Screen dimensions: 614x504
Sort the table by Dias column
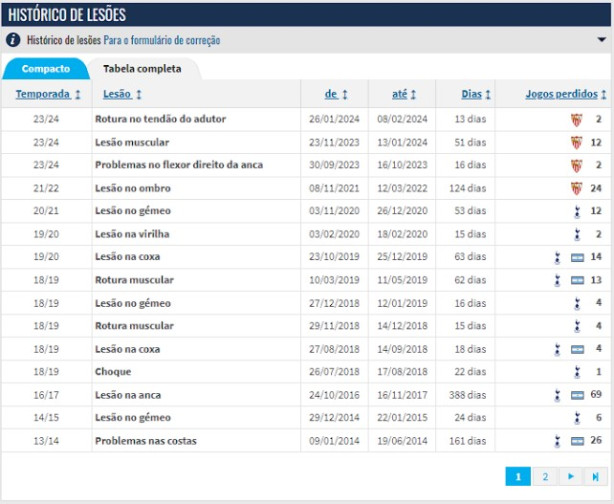476,94
